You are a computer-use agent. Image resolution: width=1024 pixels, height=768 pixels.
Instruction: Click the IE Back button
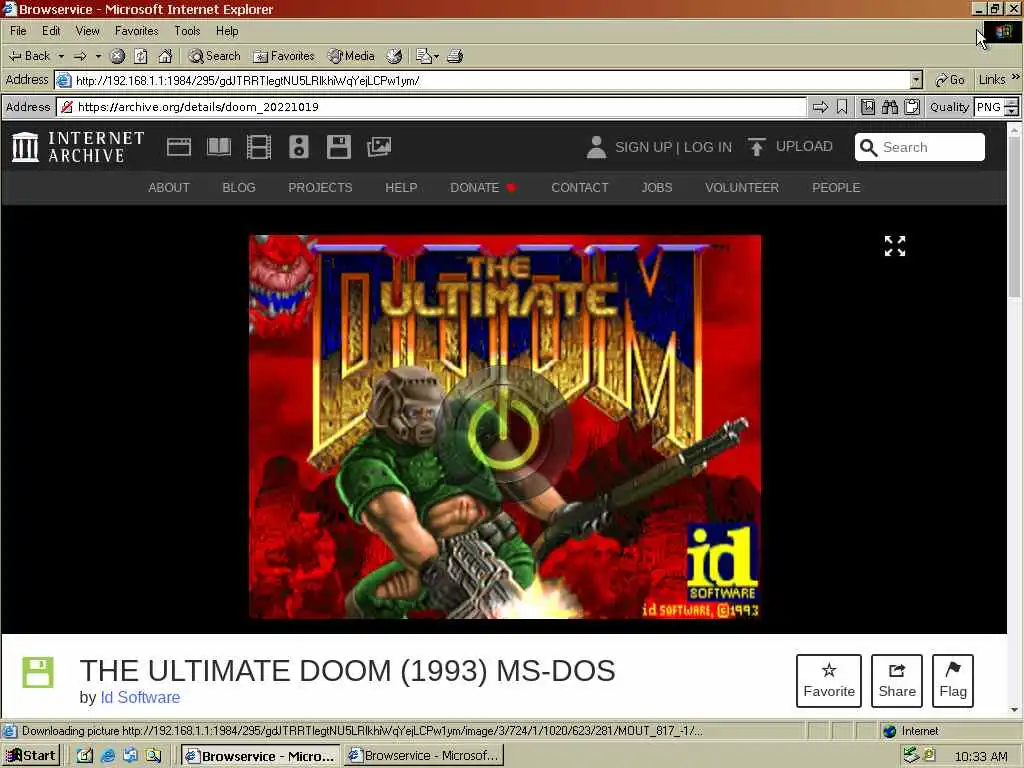coord(29,56)
